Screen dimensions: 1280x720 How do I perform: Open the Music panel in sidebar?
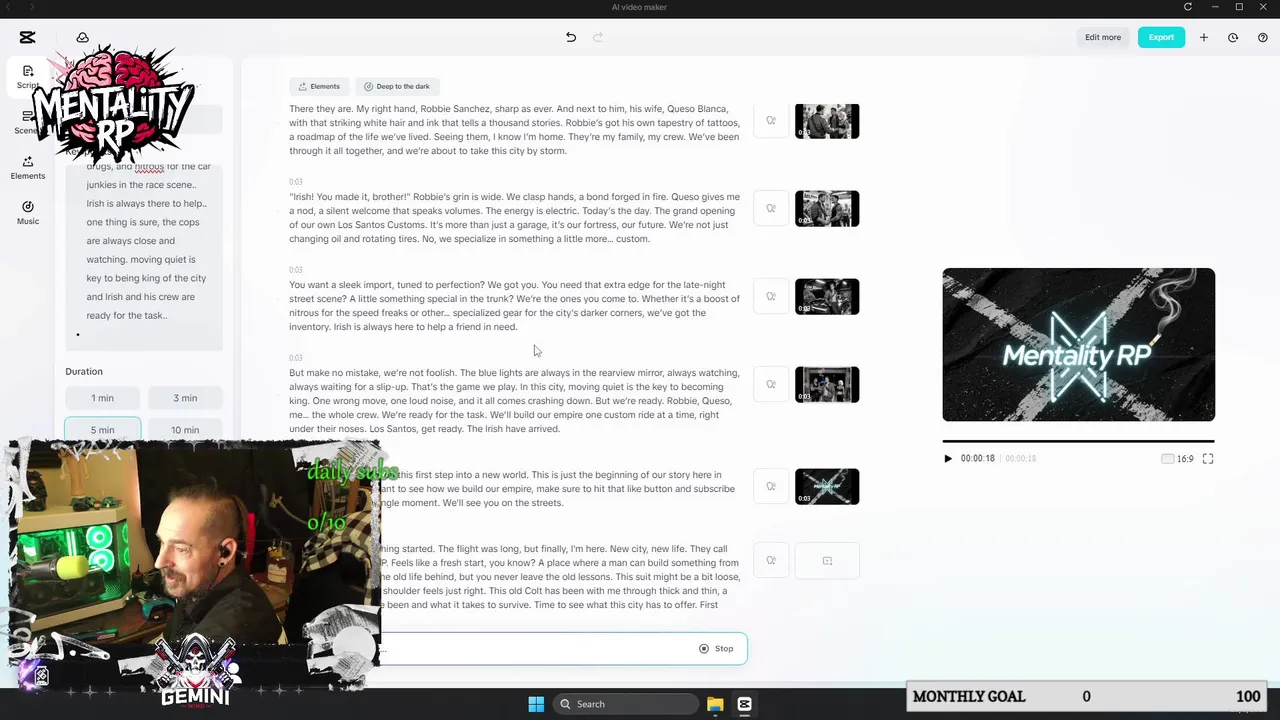(28, 212)
